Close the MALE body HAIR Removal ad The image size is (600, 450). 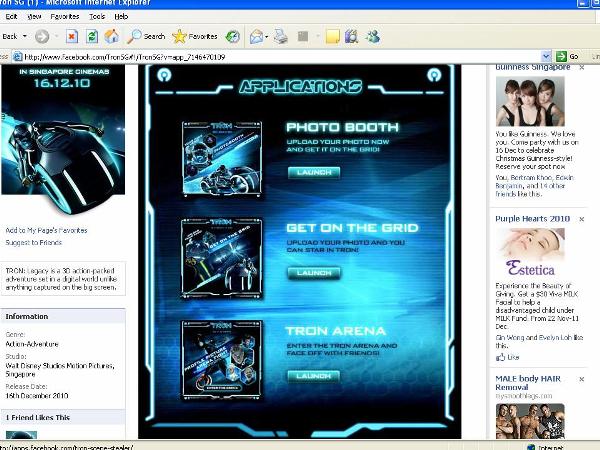point(582,379)
